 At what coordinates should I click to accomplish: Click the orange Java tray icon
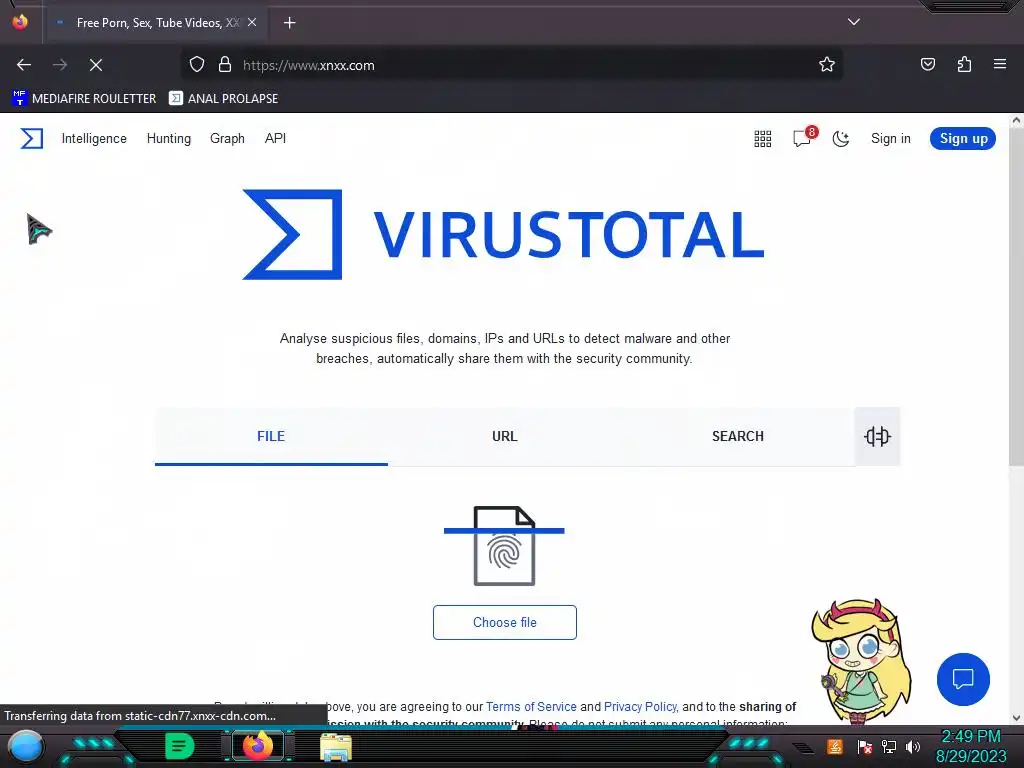(835, 746)
